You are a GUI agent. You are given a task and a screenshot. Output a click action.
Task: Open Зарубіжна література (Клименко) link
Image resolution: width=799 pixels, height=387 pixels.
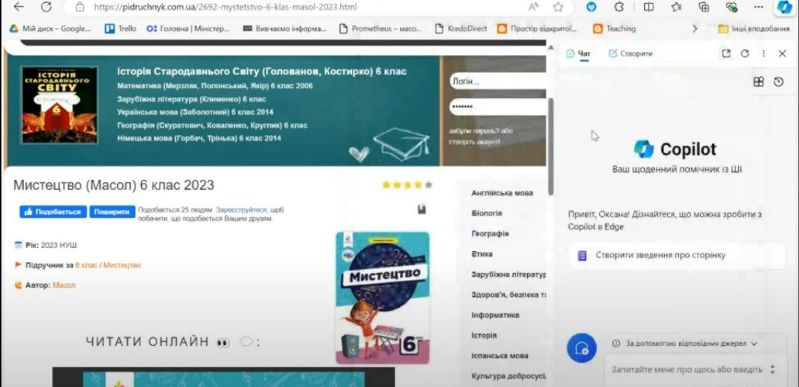click(191, 99)
